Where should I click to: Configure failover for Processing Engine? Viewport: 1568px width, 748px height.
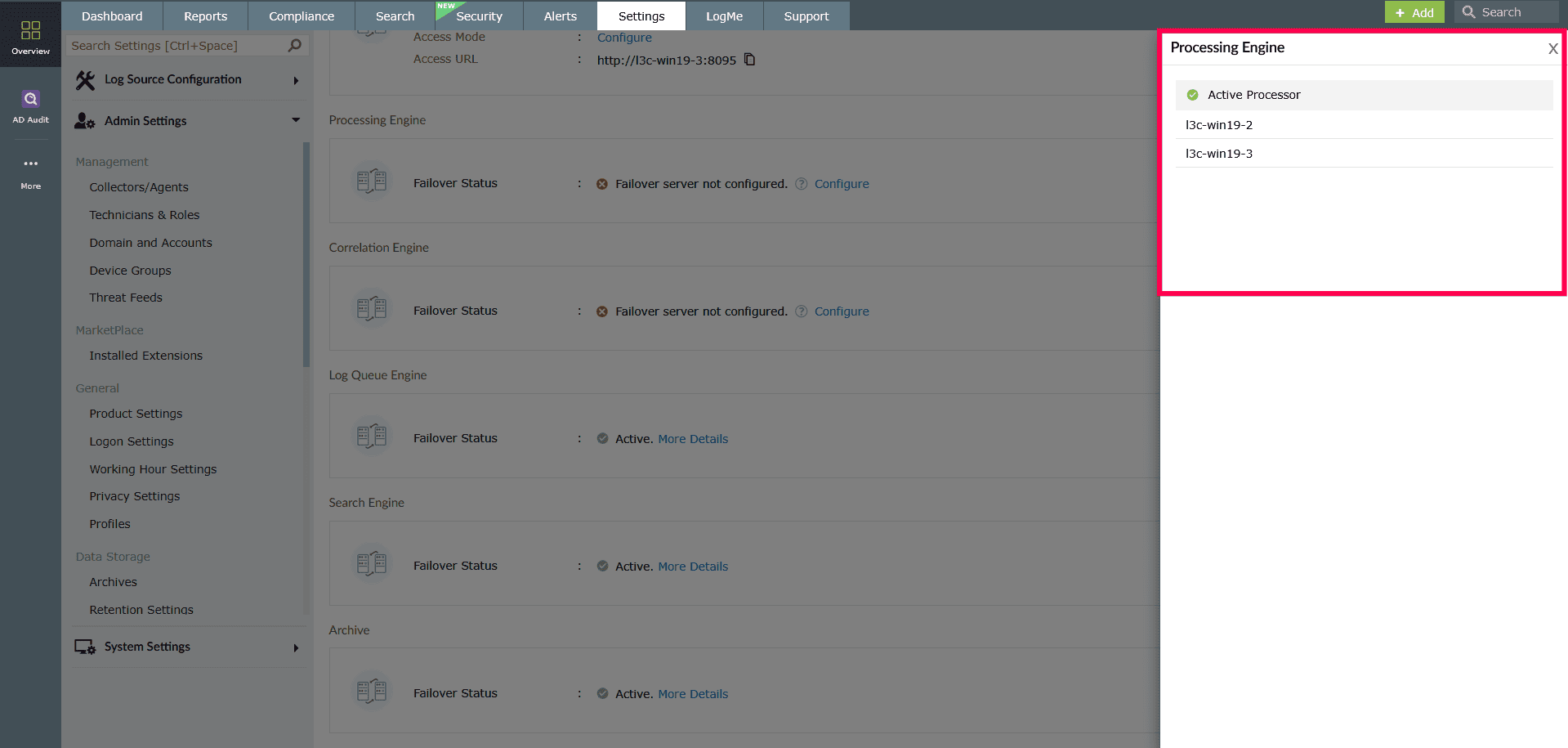[x=842, y=184]
